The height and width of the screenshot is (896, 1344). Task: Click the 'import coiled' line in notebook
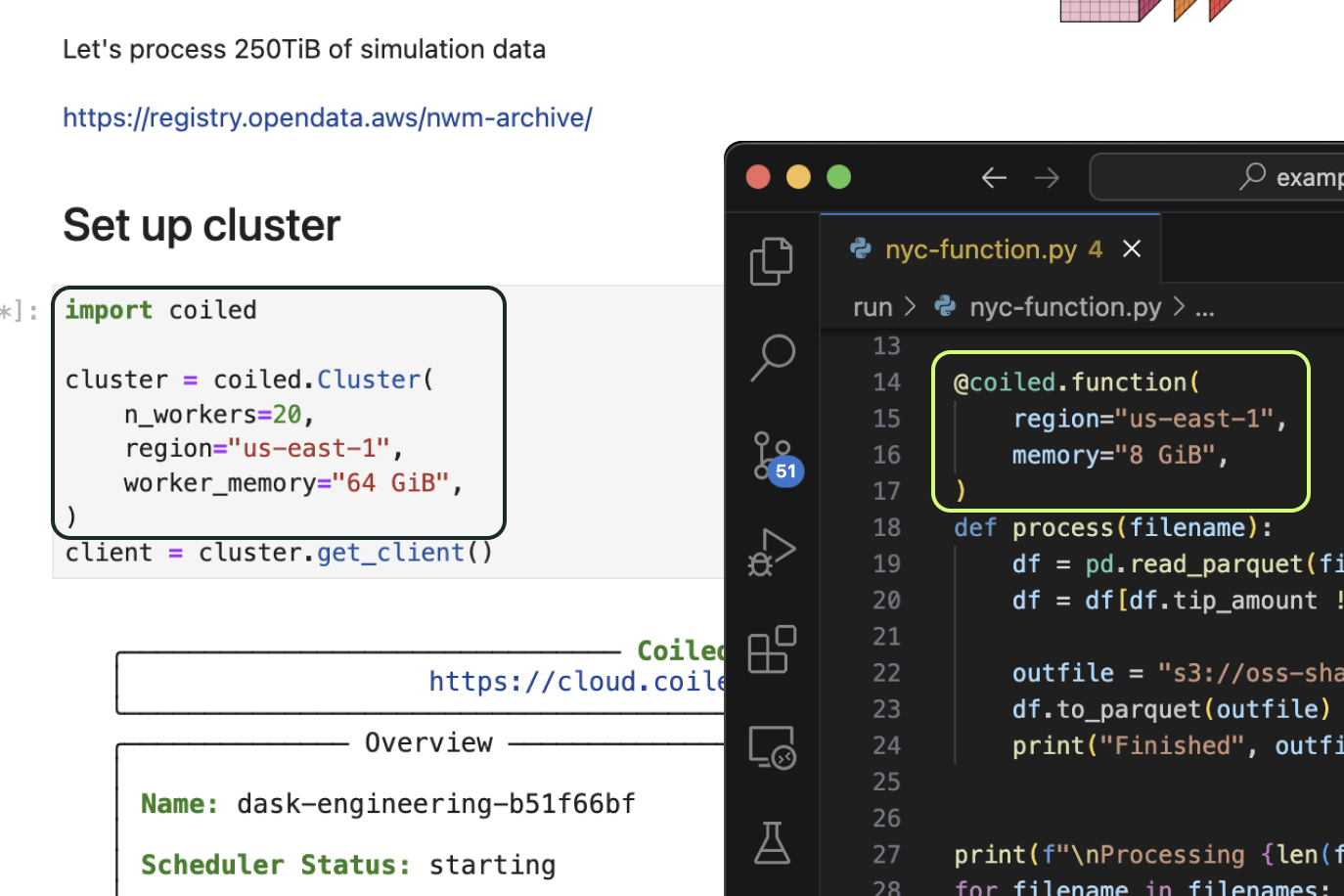160,310
